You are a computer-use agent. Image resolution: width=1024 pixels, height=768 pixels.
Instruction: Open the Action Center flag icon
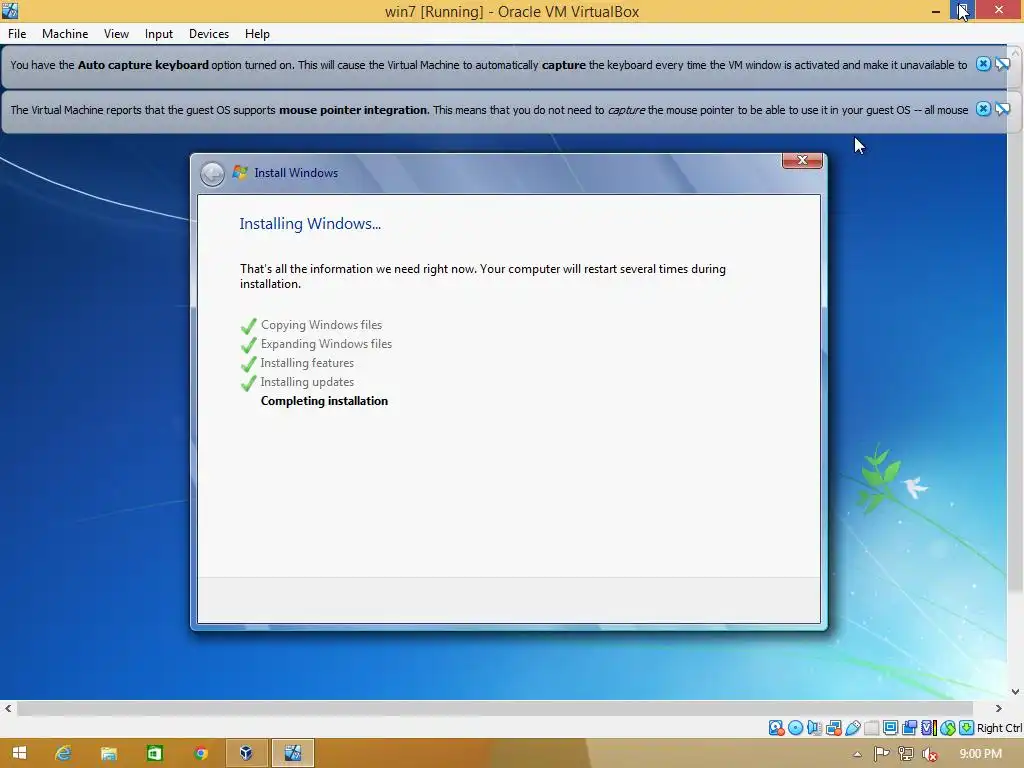click(x=882, y=754)
